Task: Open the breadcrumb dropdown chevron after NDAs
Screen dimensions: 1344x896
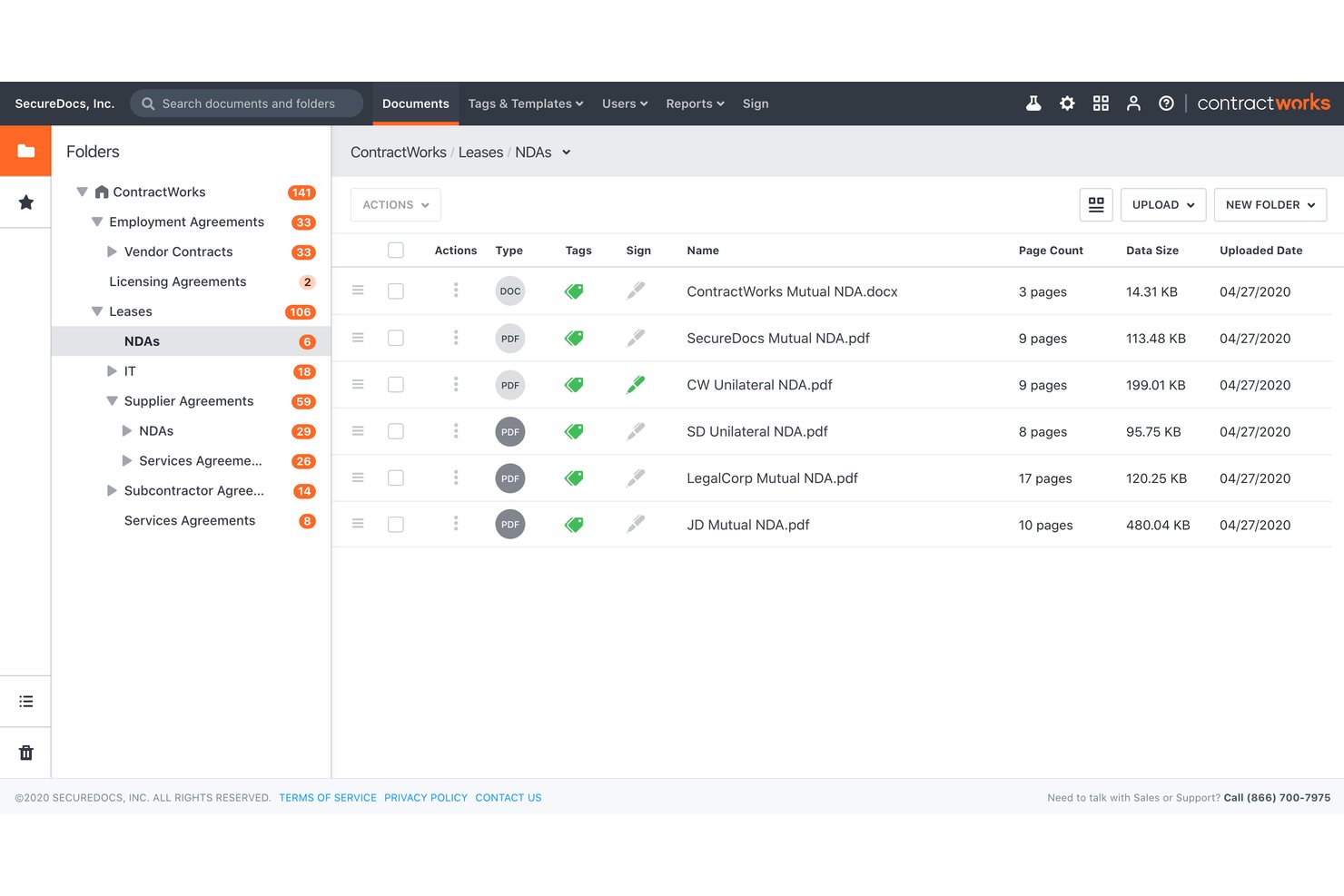Action: [x=567, y=153]
